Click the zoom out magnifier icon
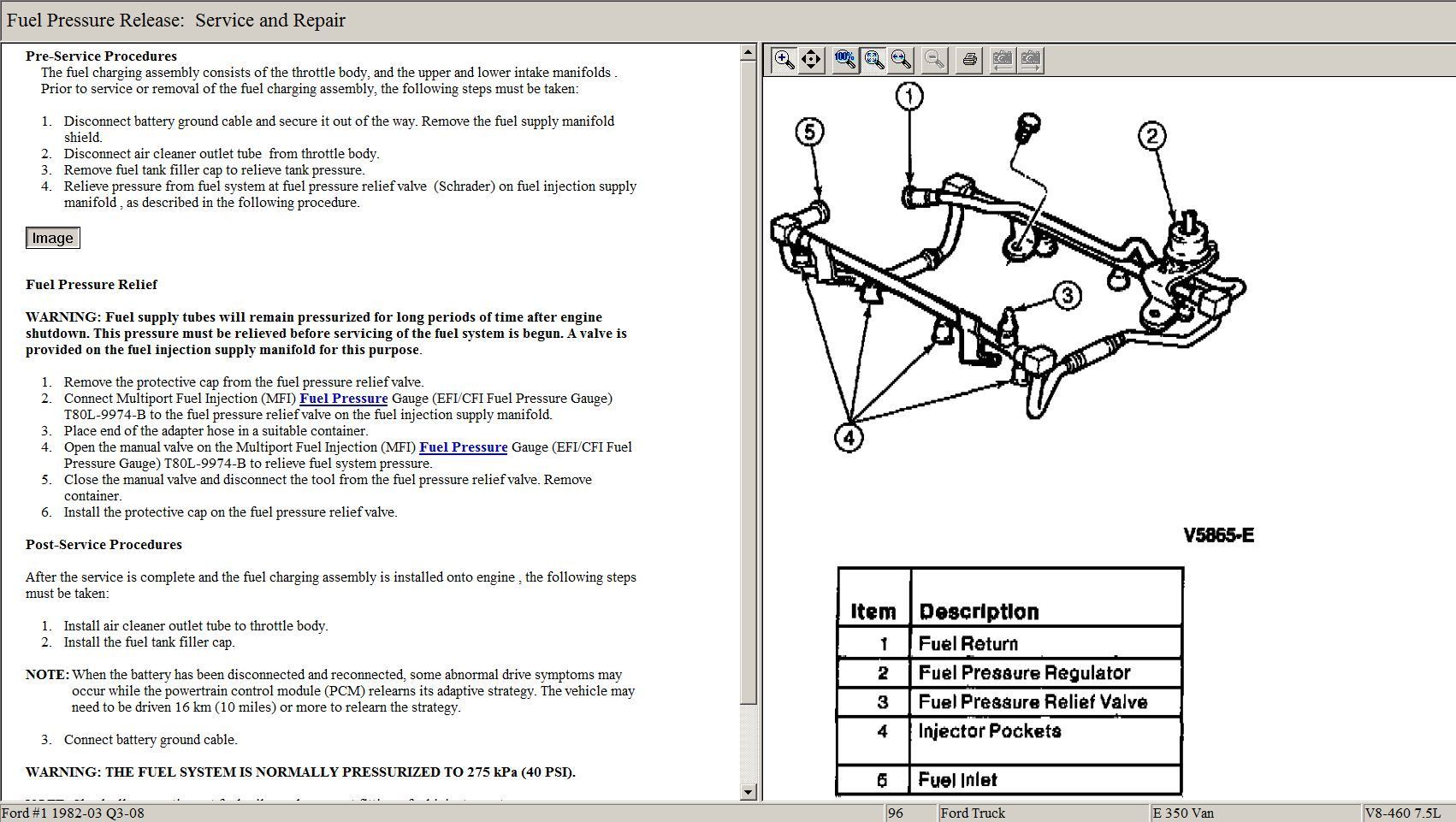 934,60
